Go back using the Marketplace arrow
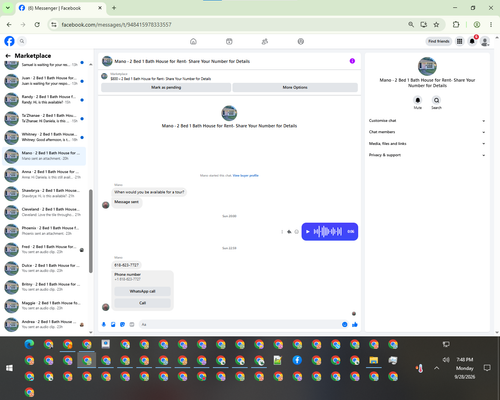500x400 pixels. point(8,56)
